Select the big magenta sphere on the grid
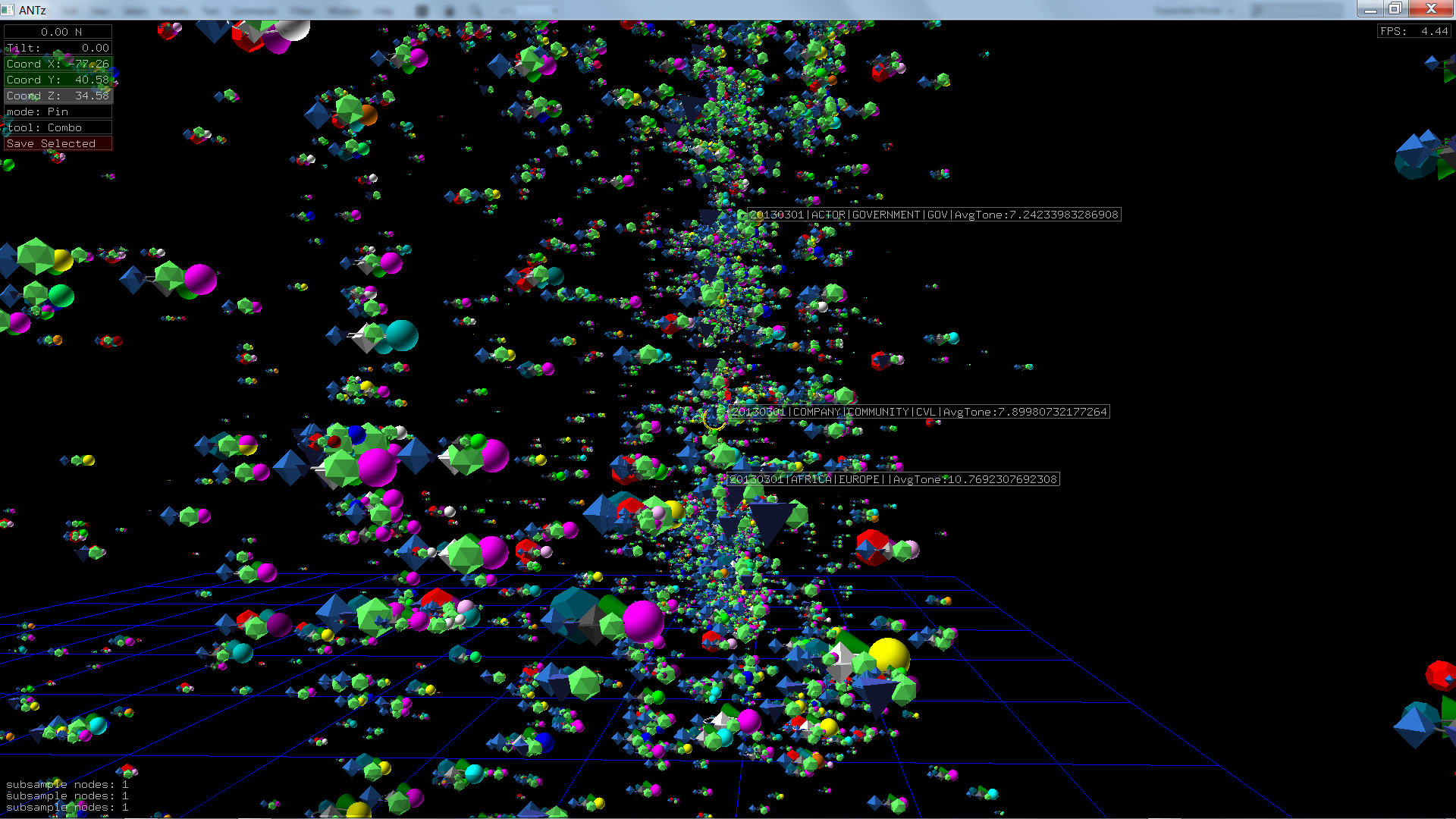The image size is (1456, 819). (x=643, y=620)
